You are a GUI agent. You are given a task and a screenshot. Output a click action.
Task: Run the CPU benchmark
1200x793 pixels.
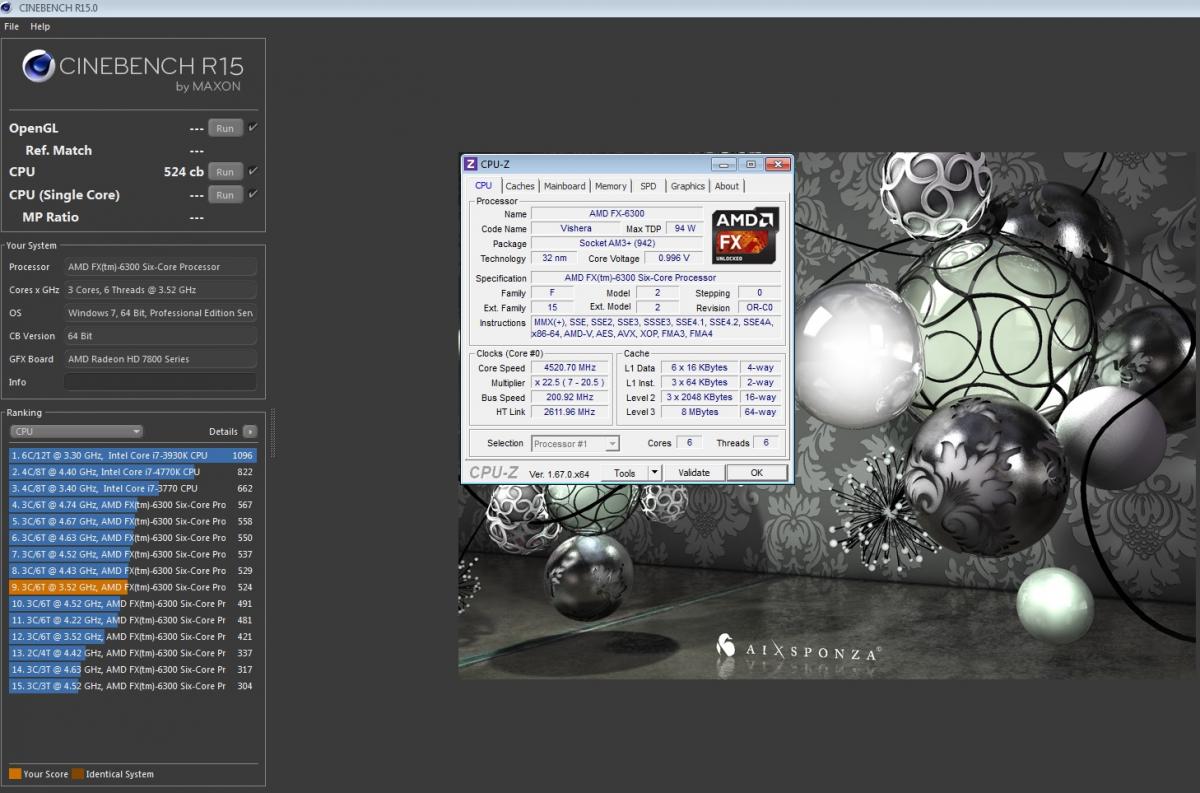point(225,172)
